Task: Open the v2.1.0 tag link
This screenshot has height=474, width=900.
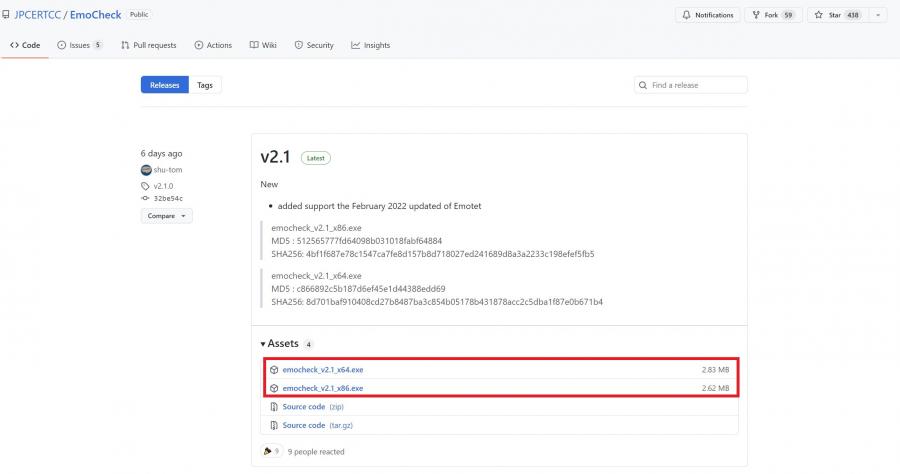Action: pos(163,186)
